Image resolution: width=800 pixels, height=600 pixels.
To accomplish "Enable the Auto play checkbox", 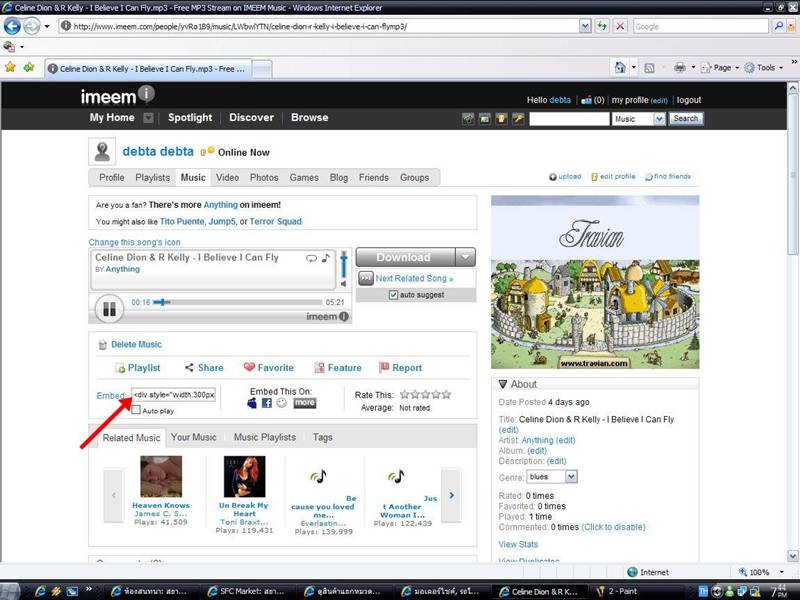I will [136, 410].
